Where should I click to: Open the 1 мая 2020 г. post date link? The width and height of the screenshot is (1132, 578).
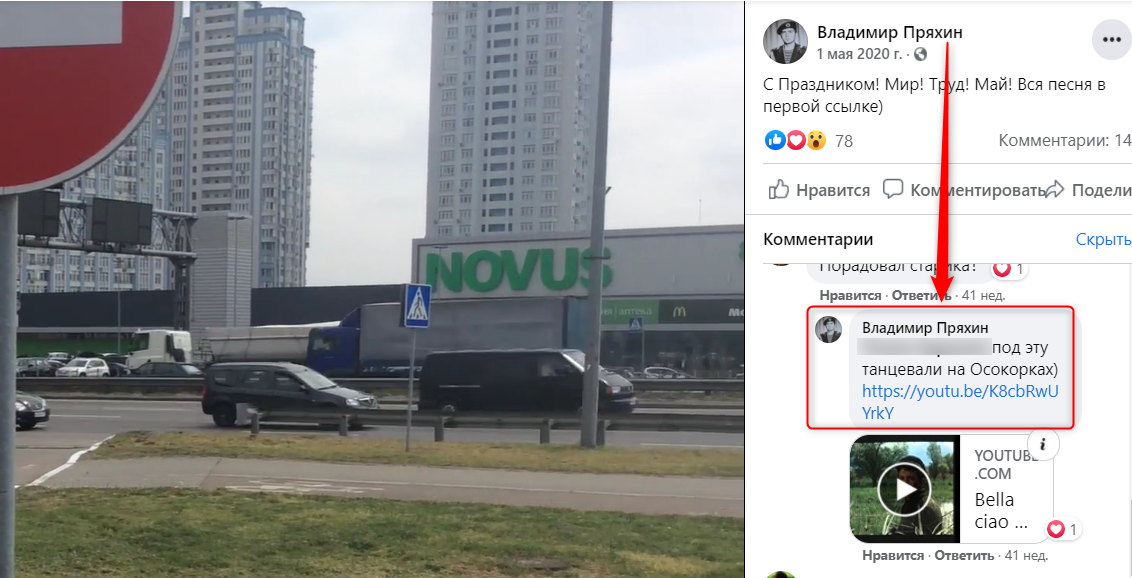pos(859,54)
